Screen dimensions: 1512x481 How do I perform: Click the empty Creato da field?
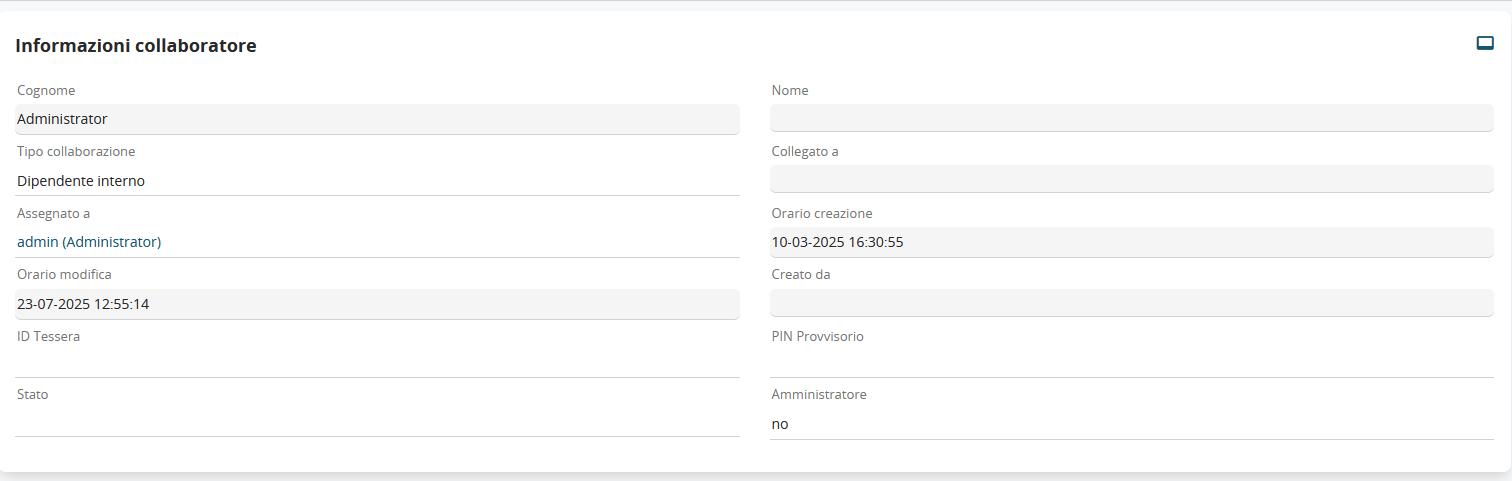[x=1131, y=303]
